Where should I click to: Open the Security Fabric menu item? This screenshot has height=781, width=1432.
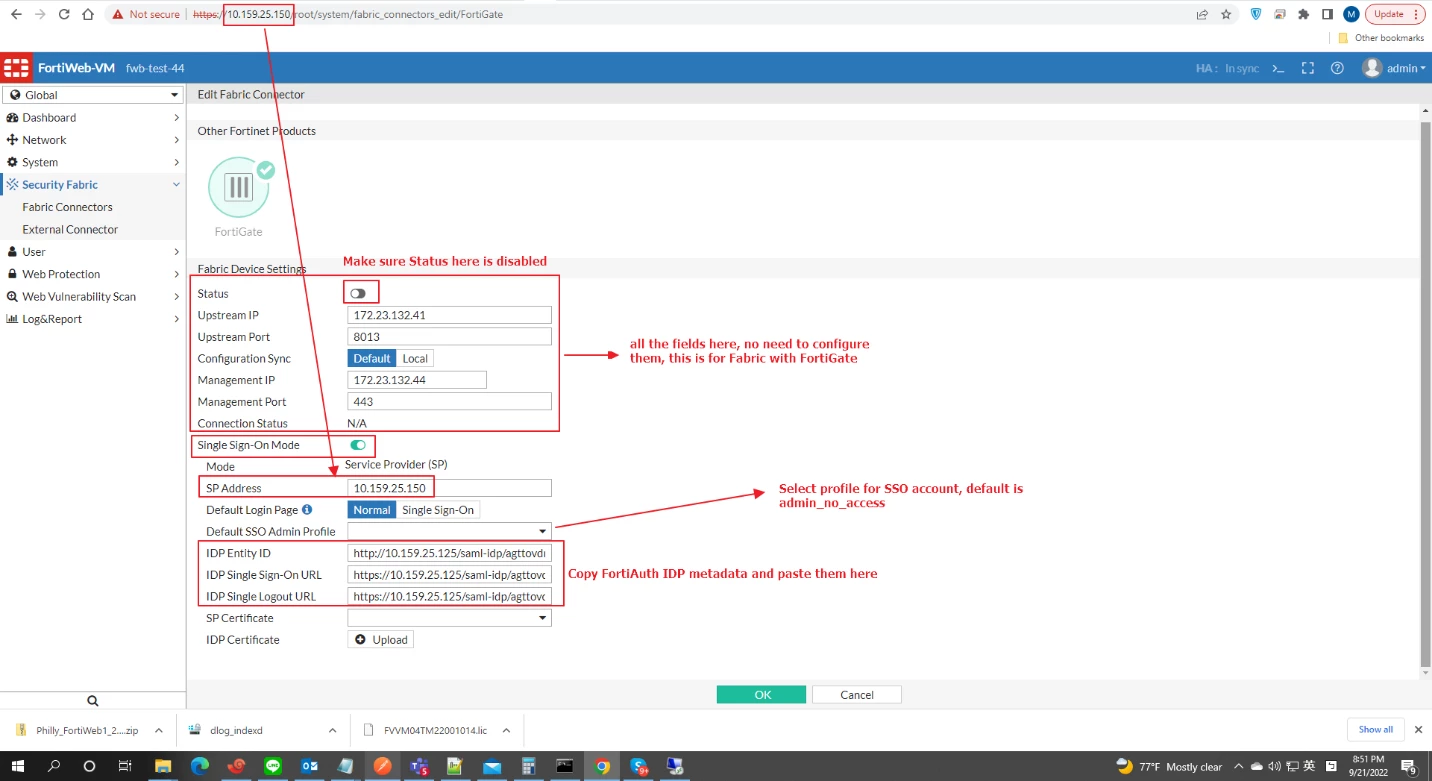click(93, 185)
